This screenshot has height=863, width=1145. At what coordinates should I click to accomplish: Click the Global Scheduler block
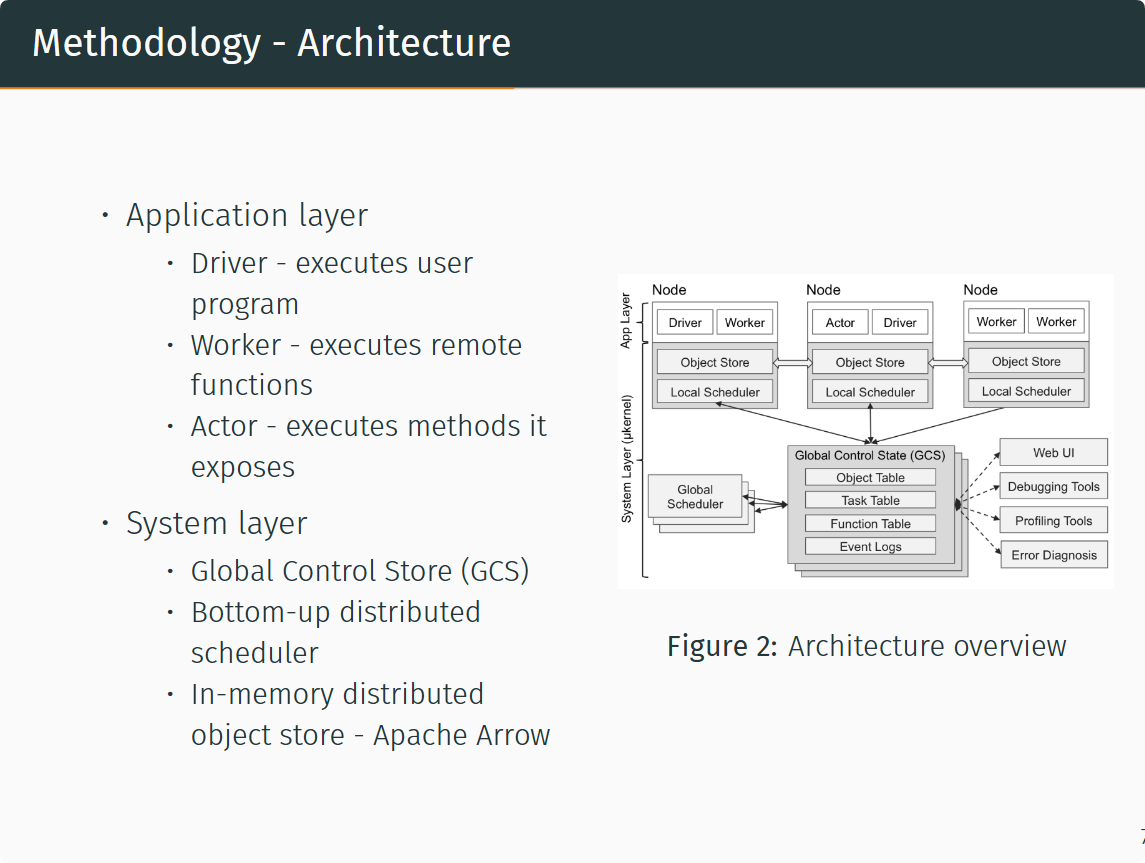pyautogui.click(x=695, y=497)
